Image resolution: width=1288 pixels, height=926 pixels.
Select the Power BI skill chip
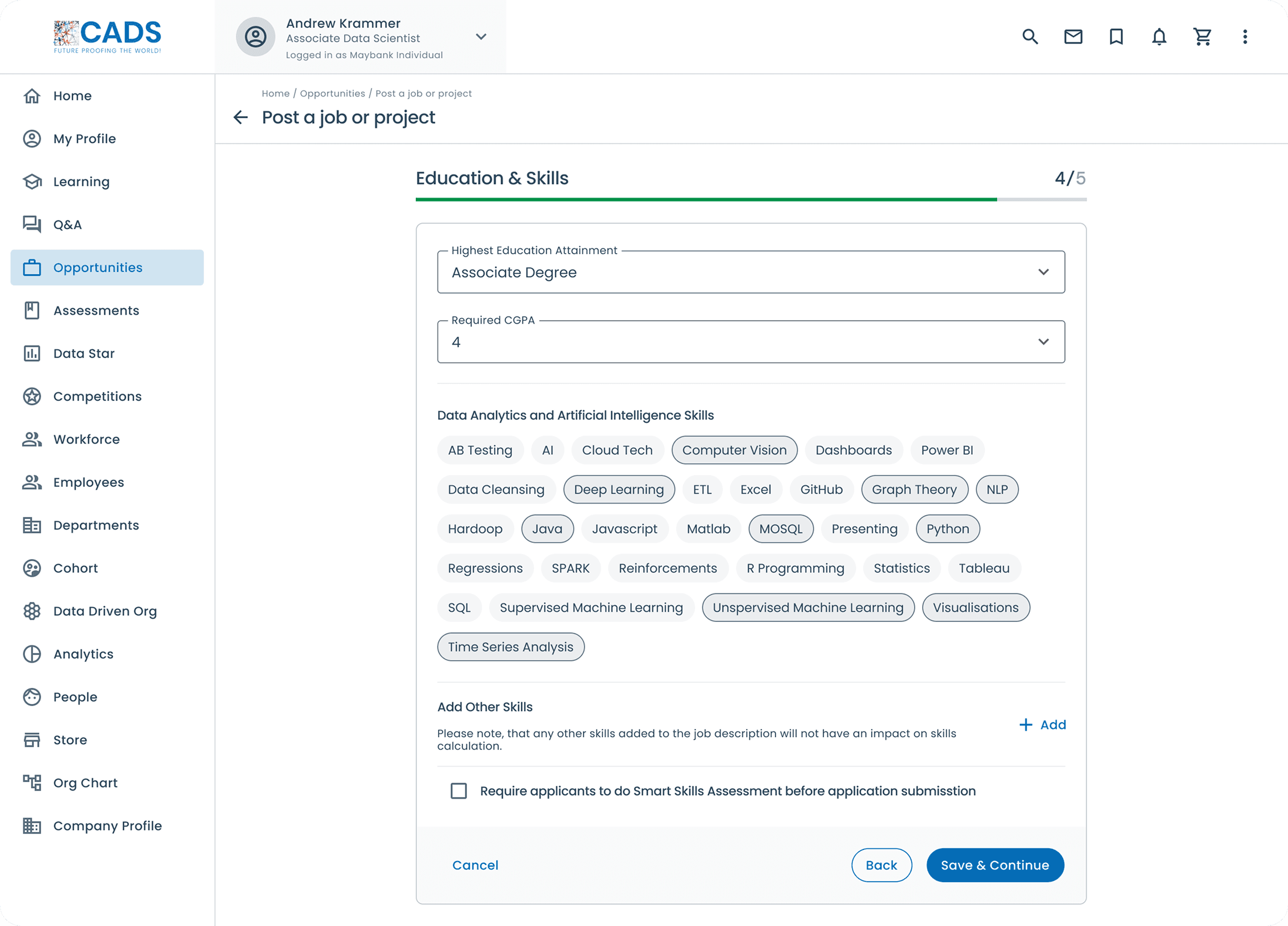(947, 450)
